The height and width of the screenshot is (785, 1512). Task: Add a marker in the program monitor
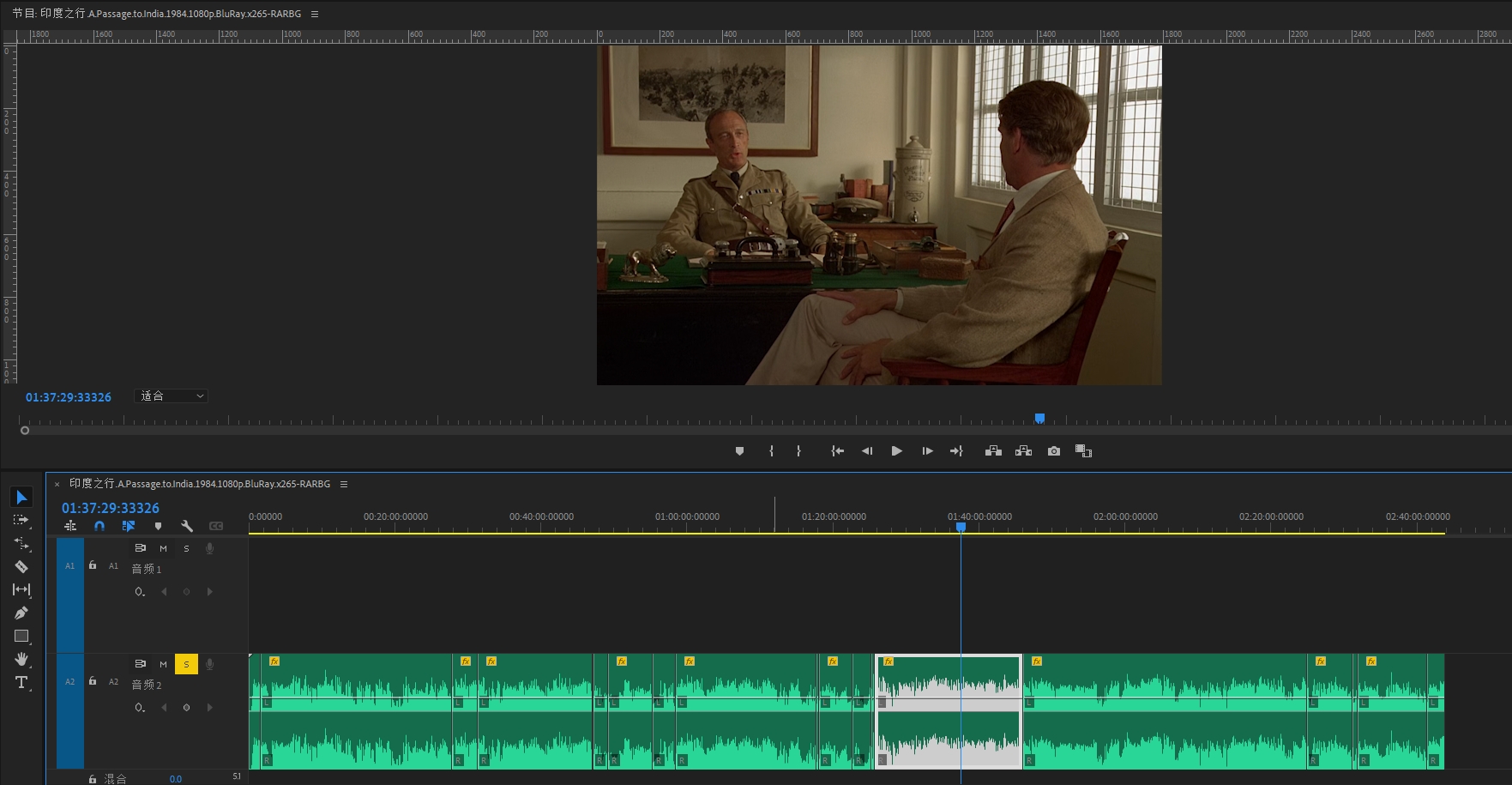[739, 451]
